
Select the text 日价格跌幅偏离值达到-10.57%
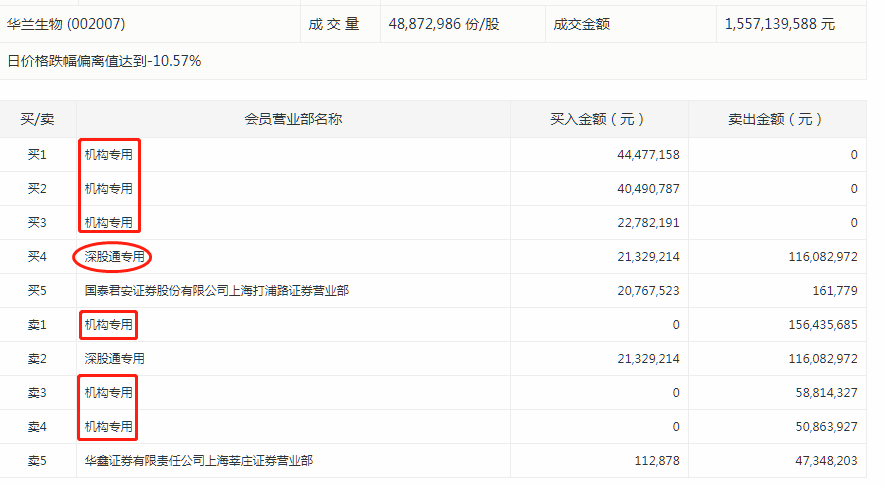[x=104, y=61]
